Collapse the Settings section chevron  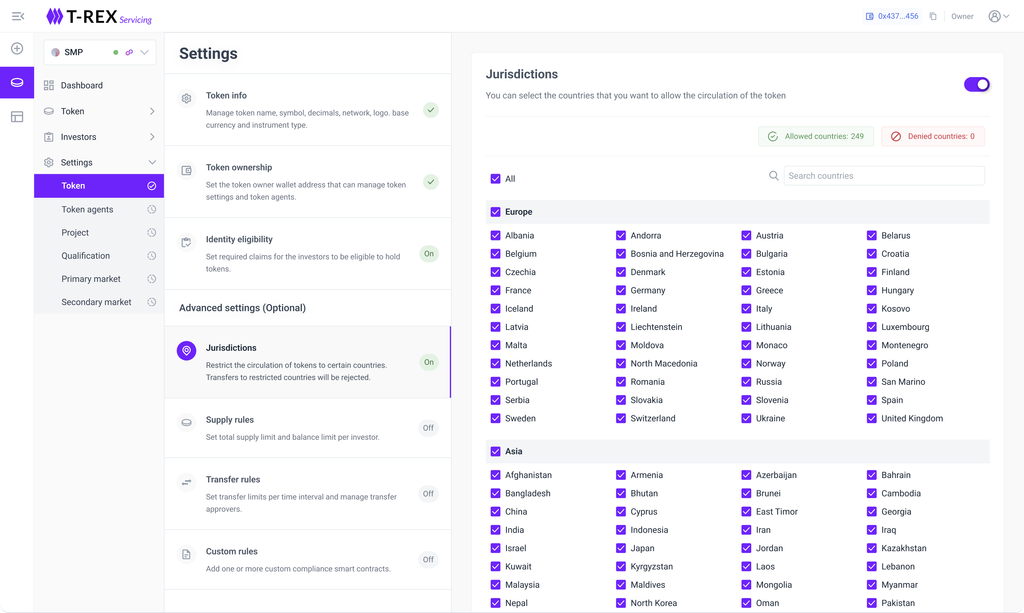point(152,162)
